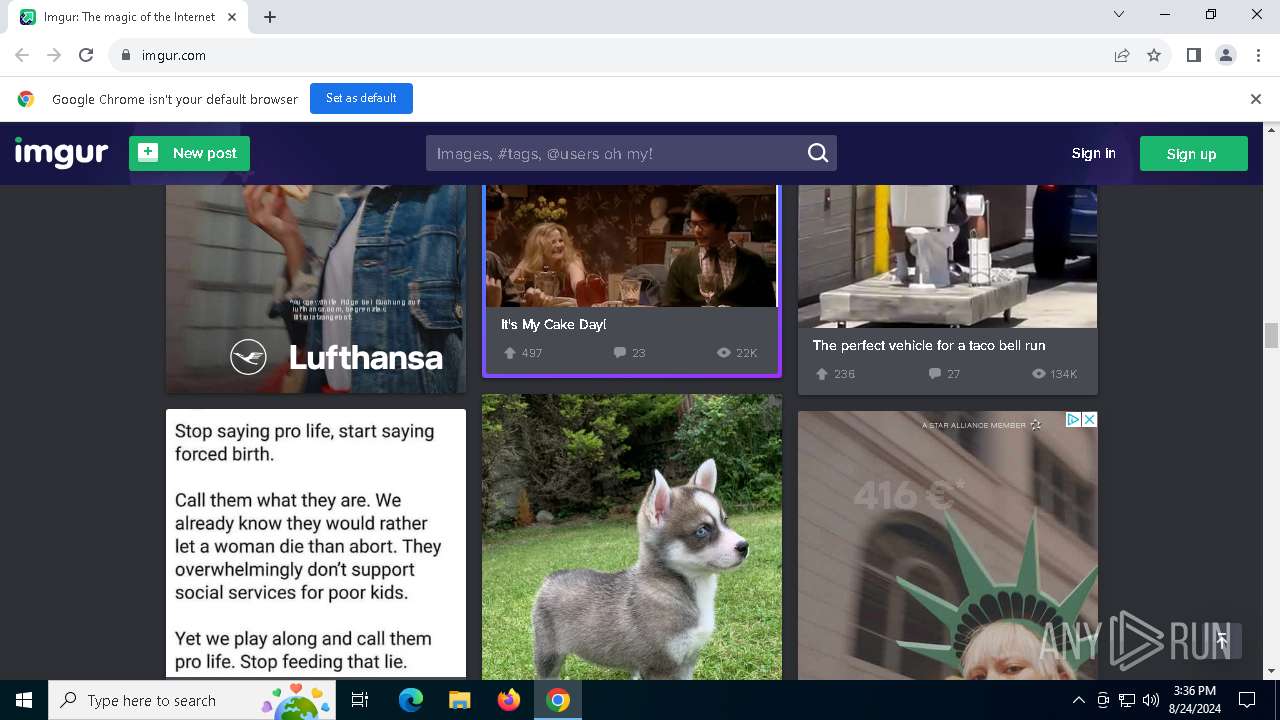Open File Explorer from taskbar
Screen dimensions: 1280x720
coord(459,700)
